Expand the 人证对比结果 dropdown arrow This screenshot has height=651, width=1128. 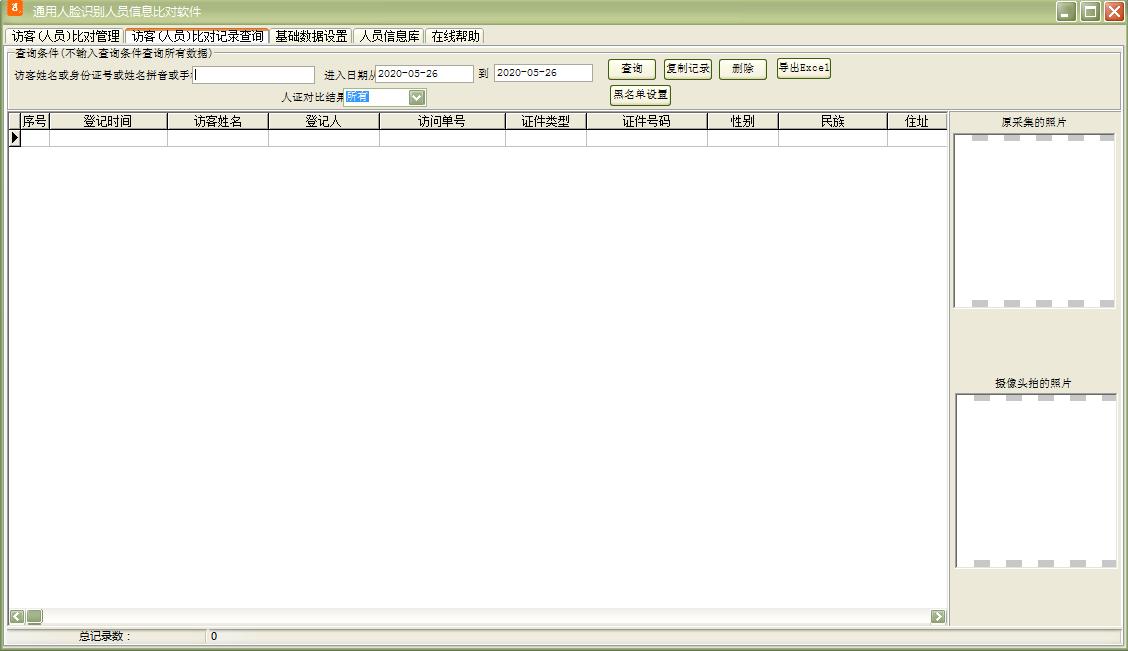[x=417, y=97]
